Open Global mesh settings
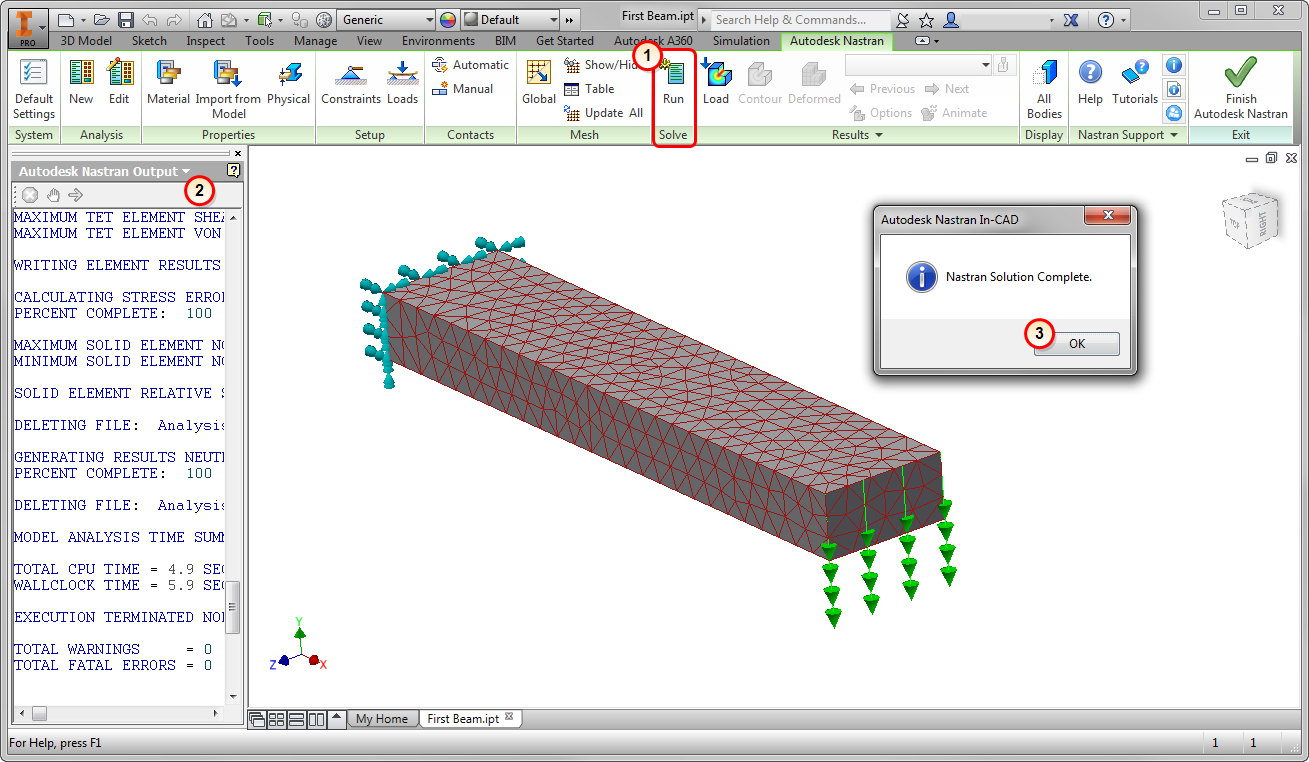 pyautogui.click(x=539, y=83)
